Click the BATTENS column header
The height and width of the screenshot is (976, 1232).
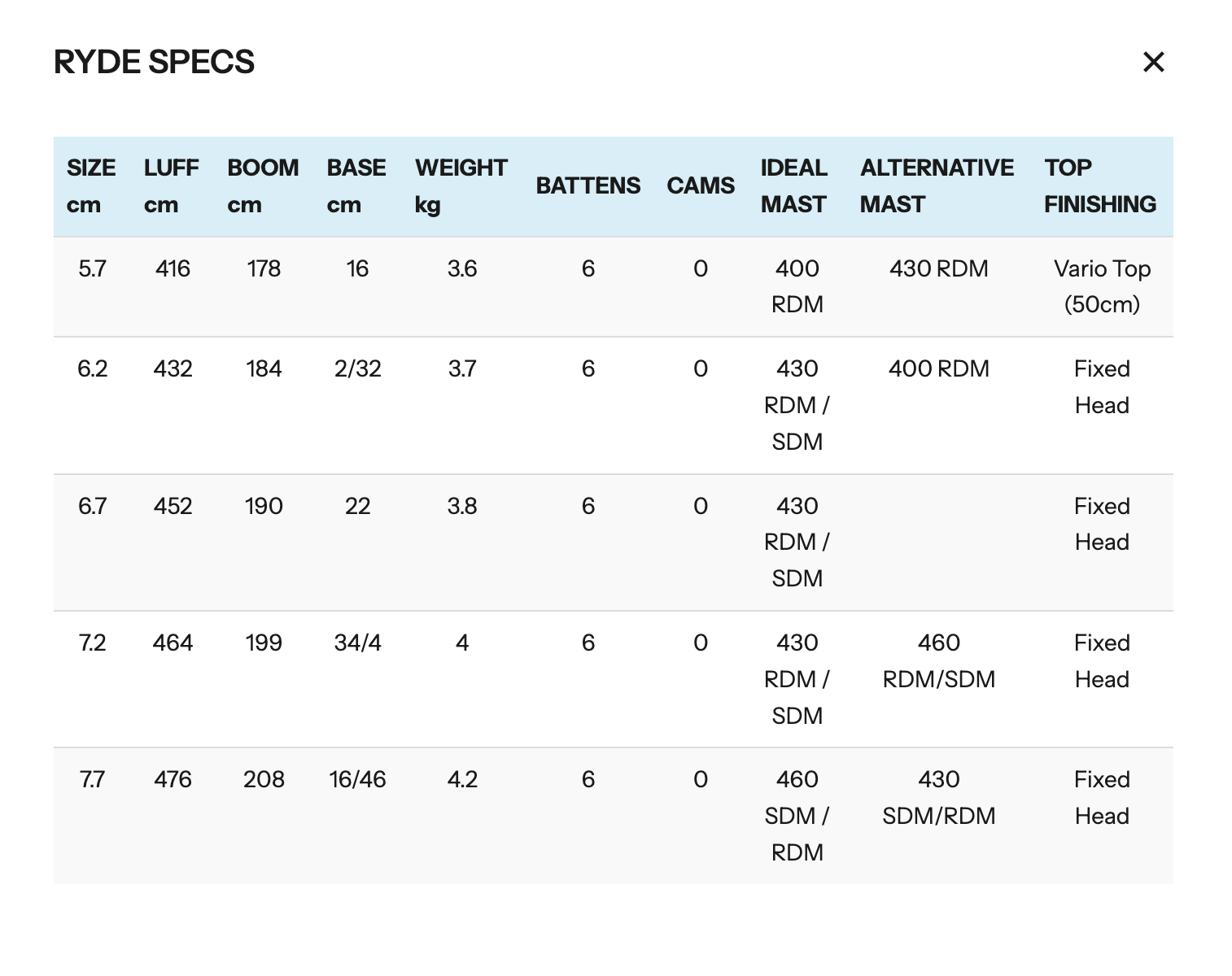pos(588,186)
